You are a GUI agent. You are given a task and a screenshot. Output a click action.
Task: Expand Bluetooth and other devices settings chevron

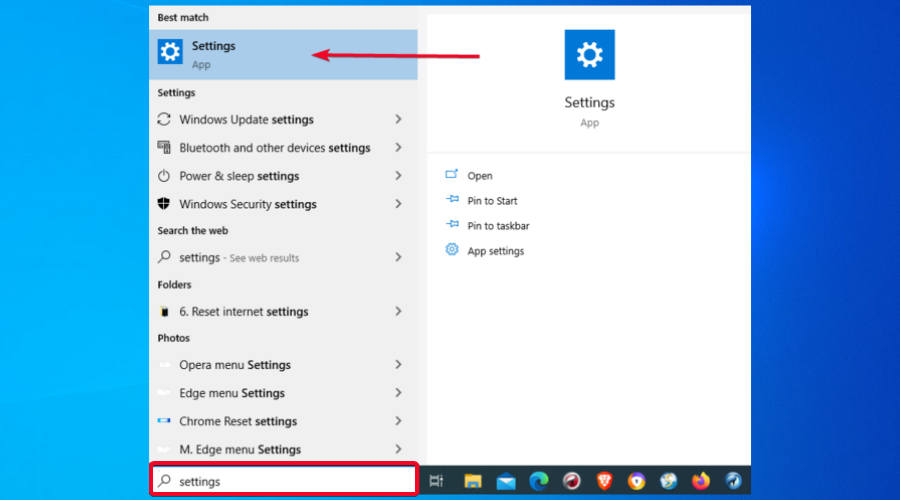pos(398,148)
